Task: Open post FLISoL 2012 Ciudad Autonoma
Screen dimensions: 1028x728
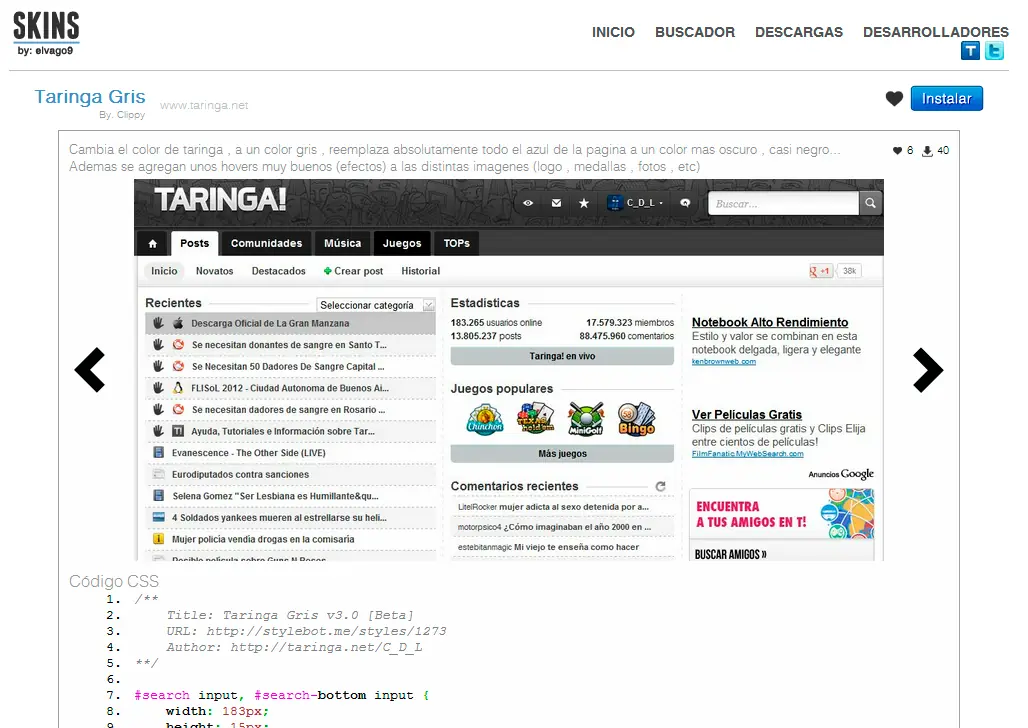Action: click(290, 388)
